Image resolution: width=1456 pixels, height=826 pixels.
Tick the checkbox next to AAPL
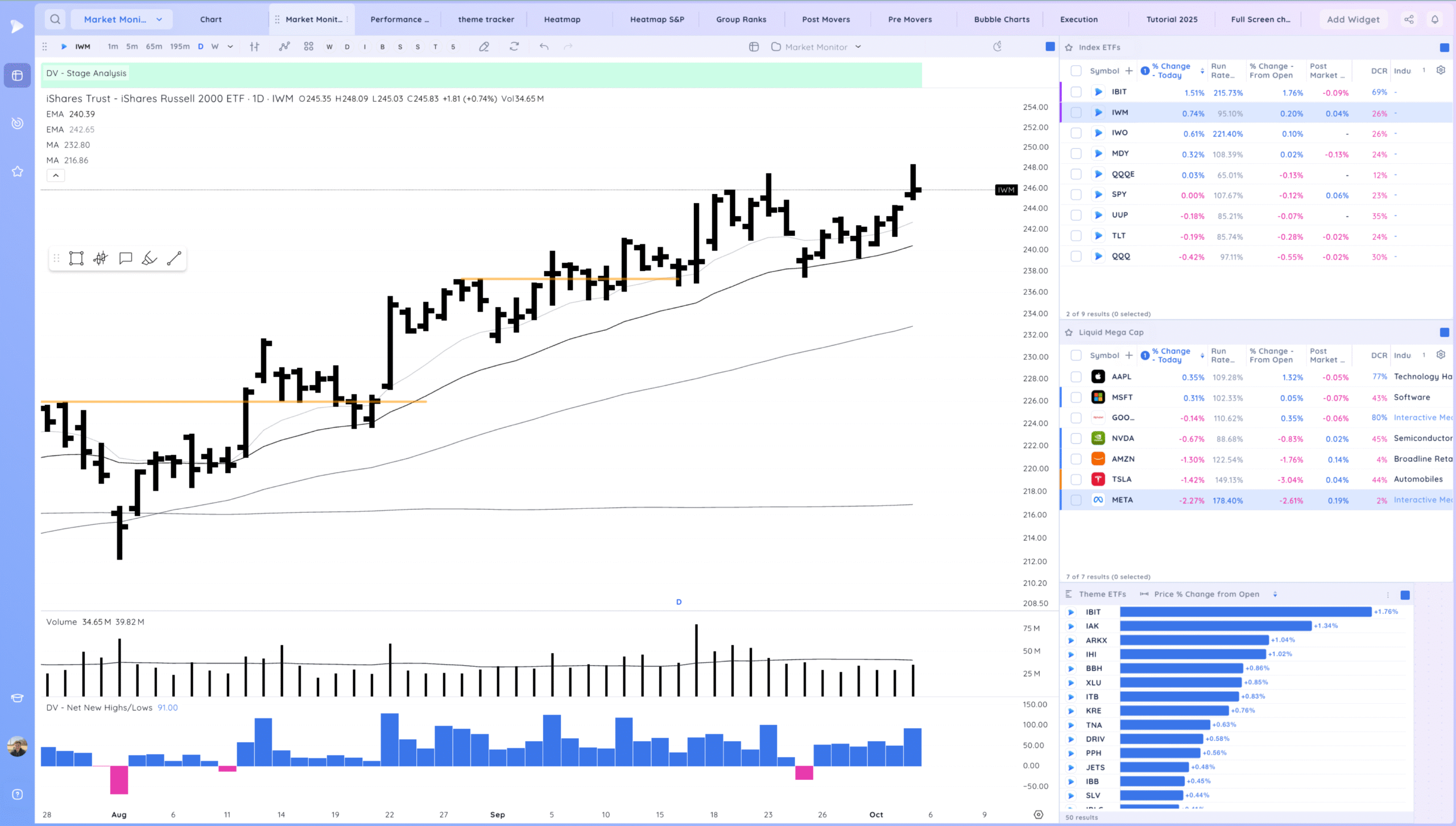(1076, 377)
